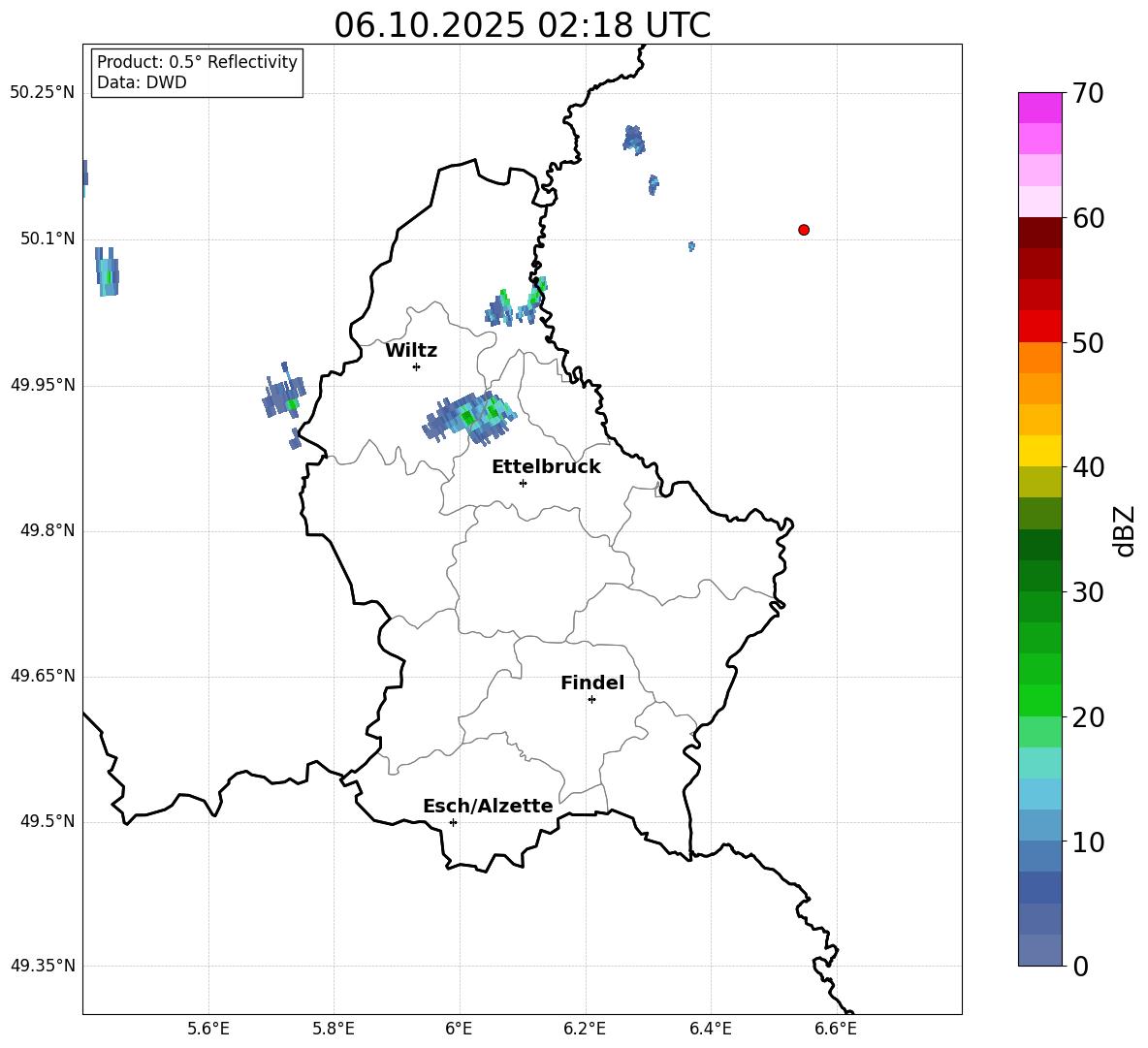Image resolution: width=1148 pixels, height=1048 pixels.
Task: Click the 30 dBZ colorbar tick label
Action: pyautogui.click(x=1088, y=592)
